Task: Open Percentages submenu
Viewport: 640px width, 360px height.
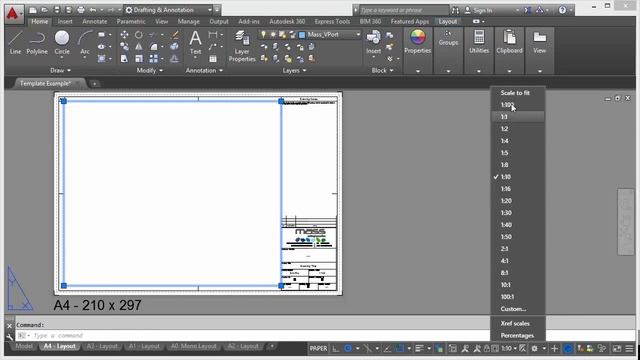Action: [x=518, y=336]
